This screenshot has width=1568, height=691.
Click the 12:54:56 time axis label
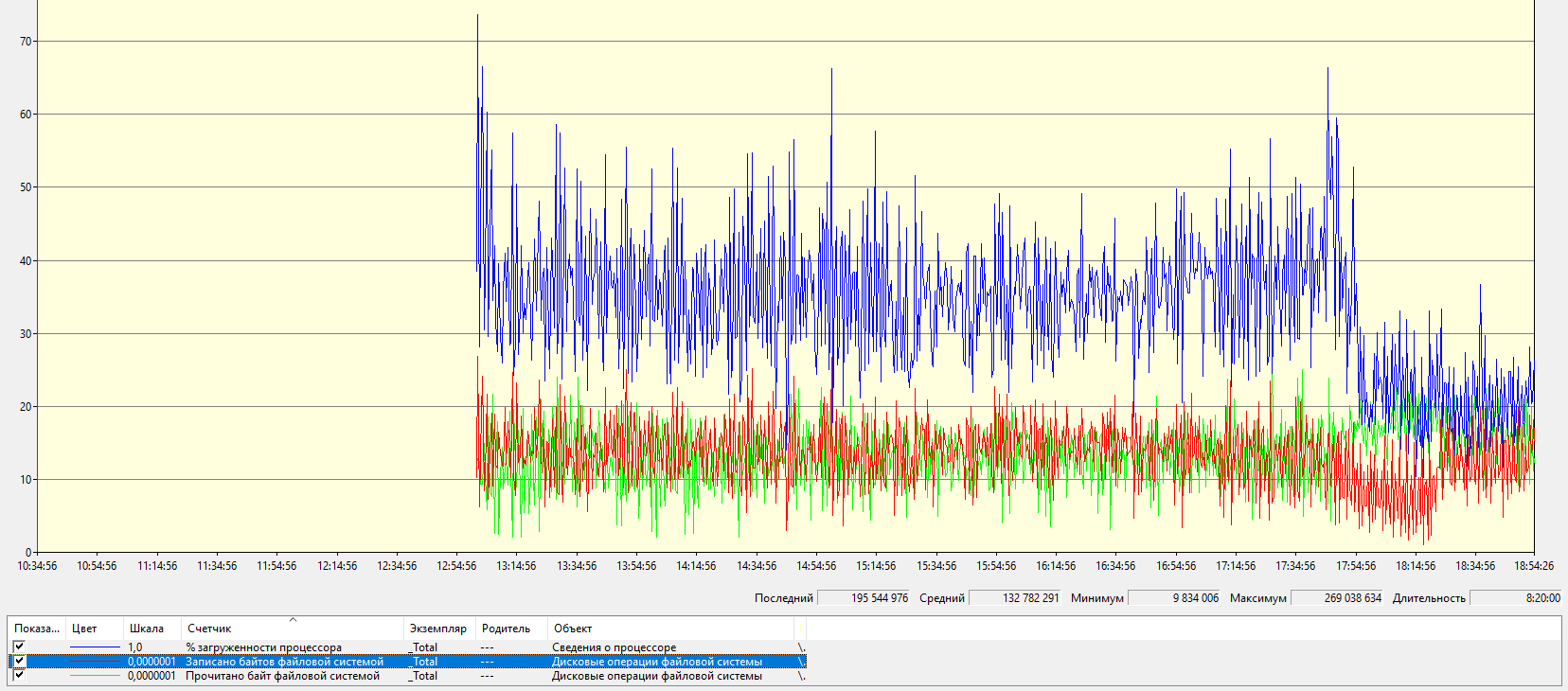(456, 566)
